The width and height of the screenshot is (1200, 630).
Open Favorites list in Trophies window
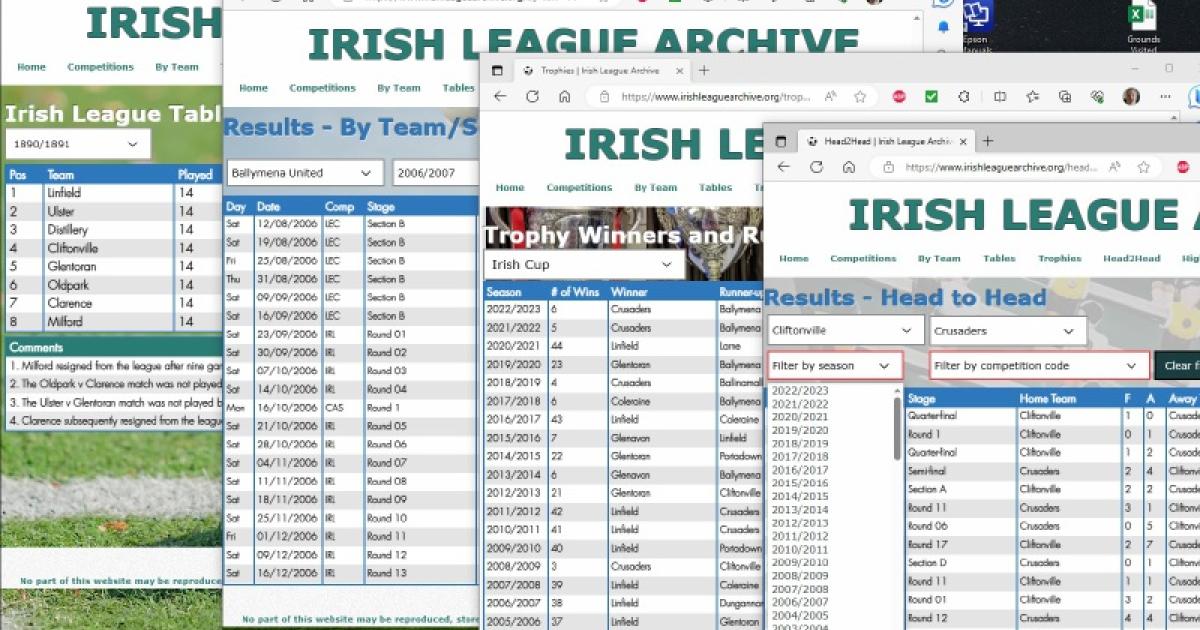[1032, 97]
